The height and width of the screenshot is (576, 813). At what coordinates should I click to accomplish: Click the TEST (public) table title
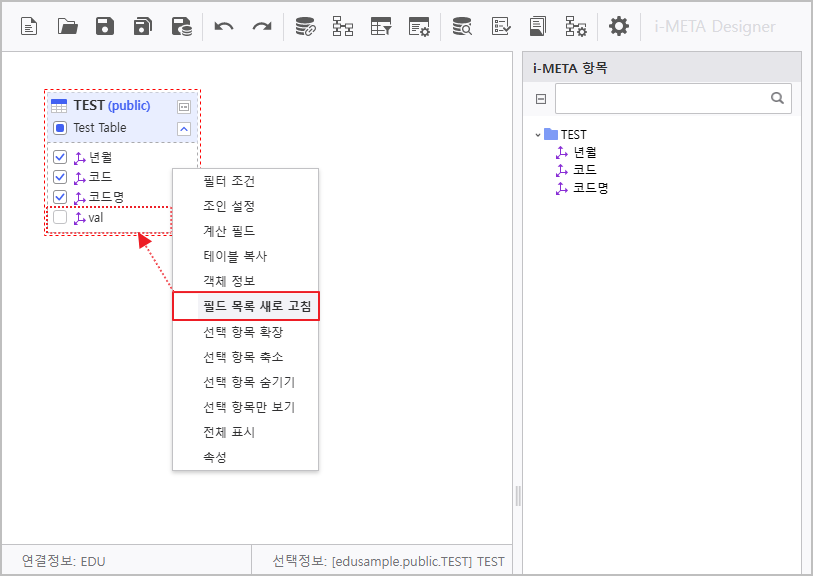(112, 106)
